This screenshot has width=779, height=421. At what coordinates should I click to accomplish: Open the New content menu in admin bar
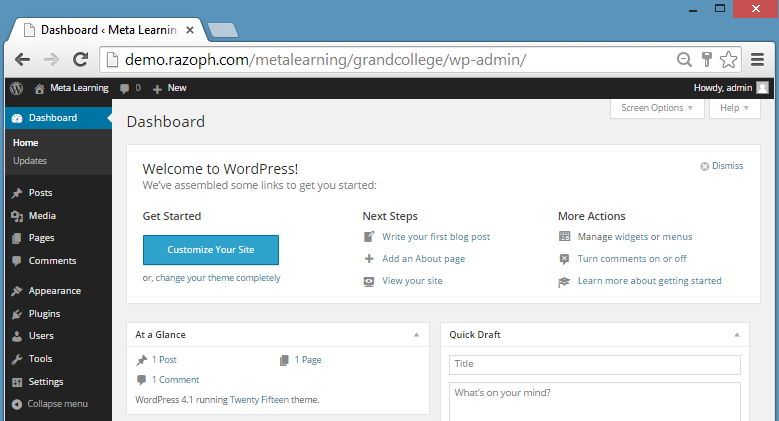coord(169,88)
